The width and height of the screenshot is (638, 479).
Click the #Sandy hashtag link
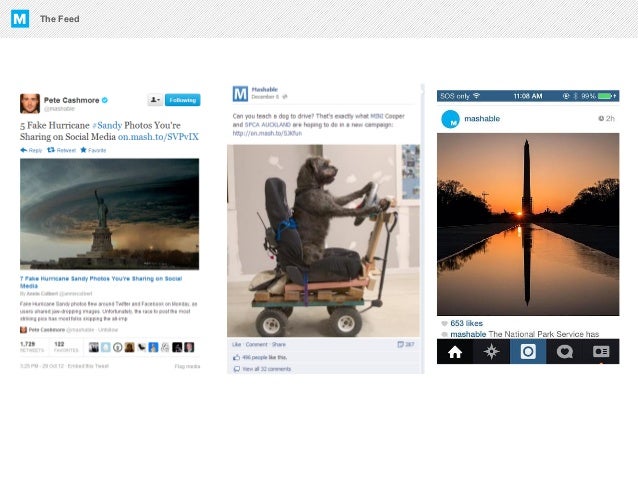click(107, 125)
